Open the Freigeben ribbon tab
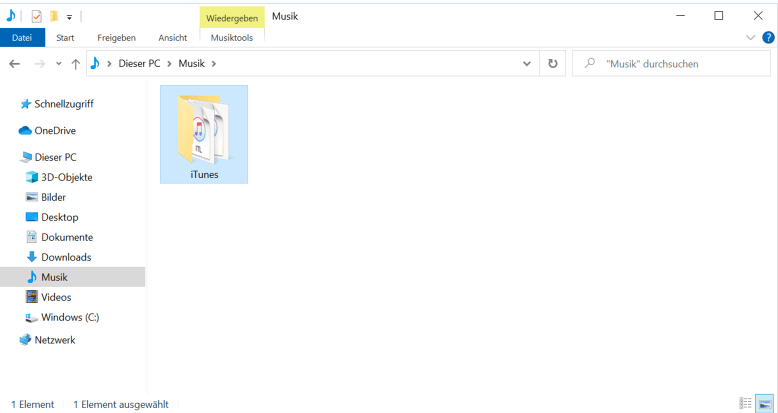Image resolution: width=778 pixels, height=413 pixels. (116, 38)
